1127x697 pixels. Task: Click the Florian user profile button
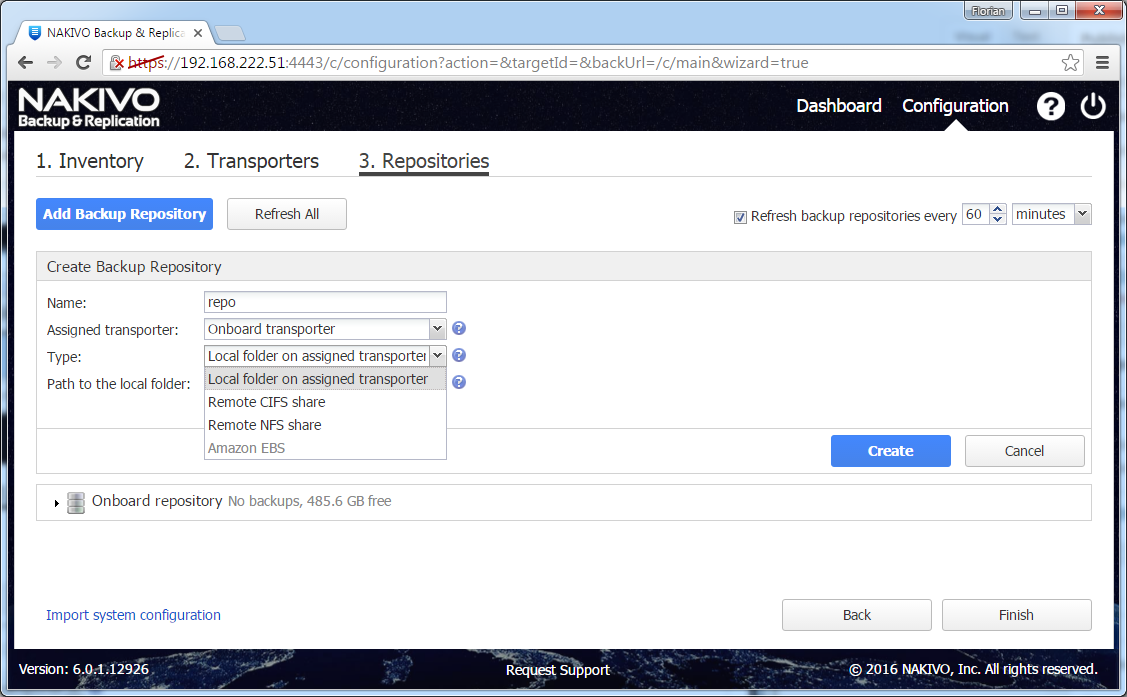click(x=988, y=11)
